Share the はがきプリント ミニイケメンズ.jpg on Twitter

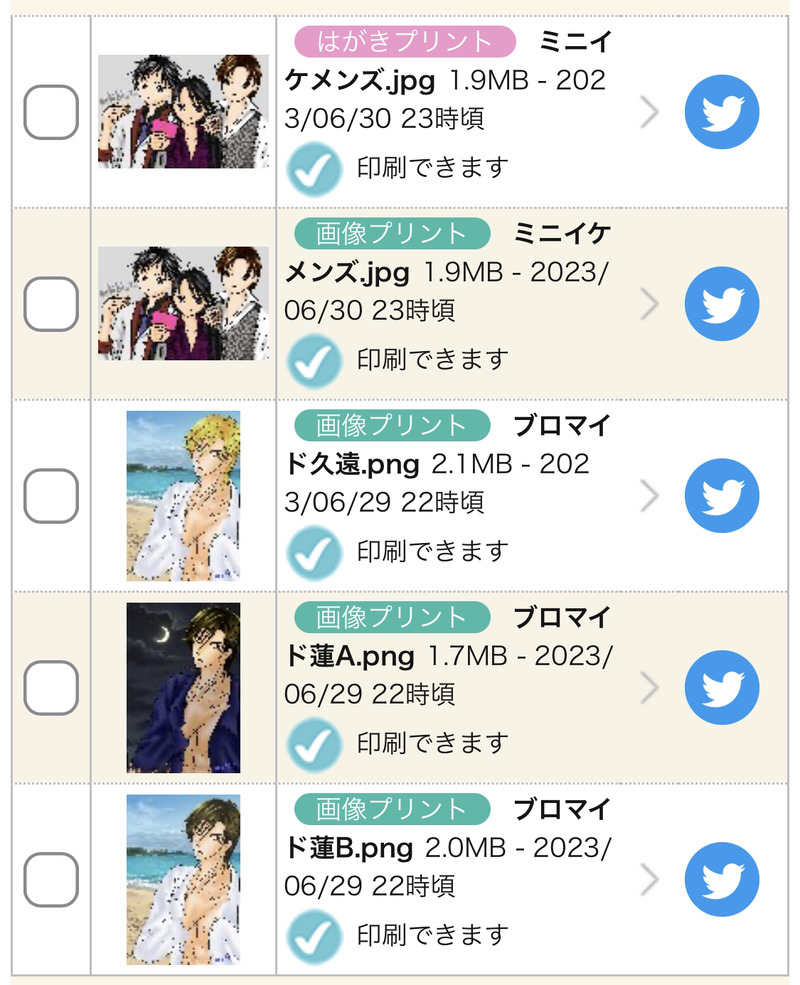[722, 112]
